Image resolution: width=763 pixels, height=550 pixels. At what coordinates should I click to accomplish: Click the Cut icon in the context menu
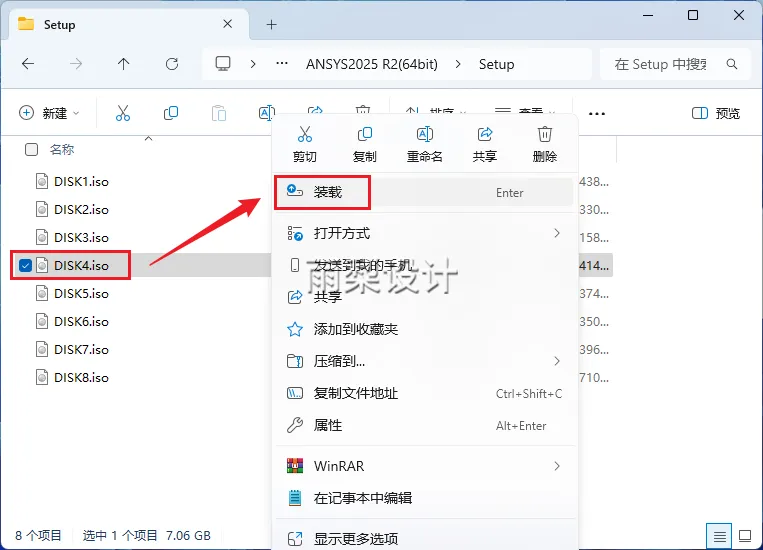tap(305, 134)
